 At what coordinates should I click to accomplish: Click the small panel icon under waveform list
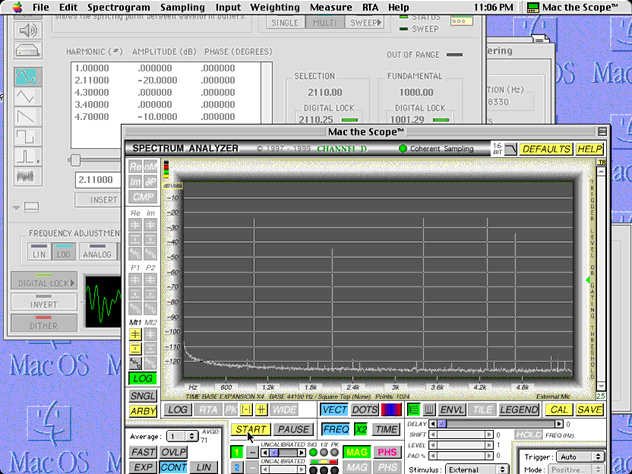pyautogui.click(x=31, y=207)
